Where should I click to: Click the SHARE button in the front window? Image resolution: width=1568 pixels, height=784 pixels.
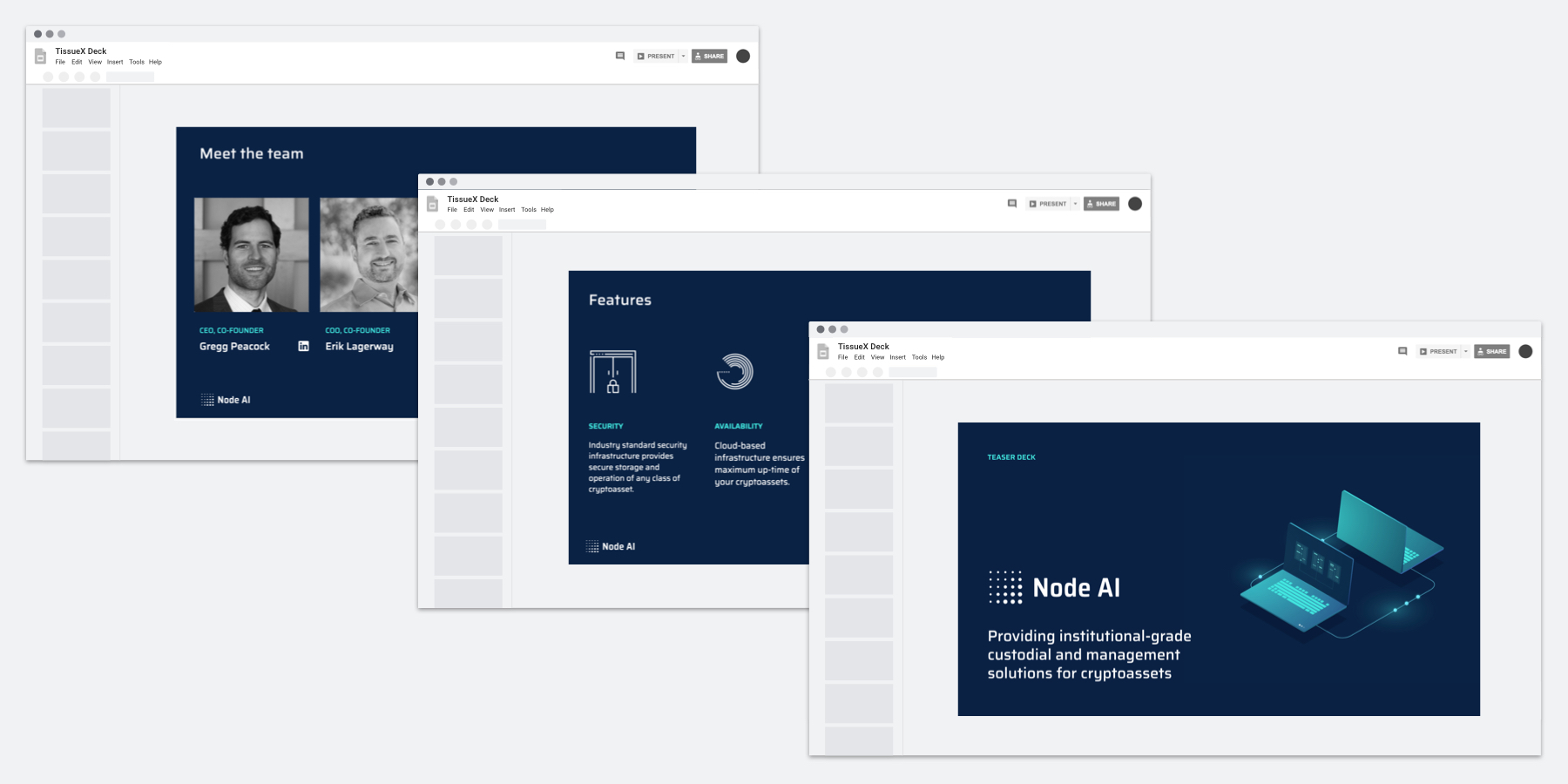1491,351
